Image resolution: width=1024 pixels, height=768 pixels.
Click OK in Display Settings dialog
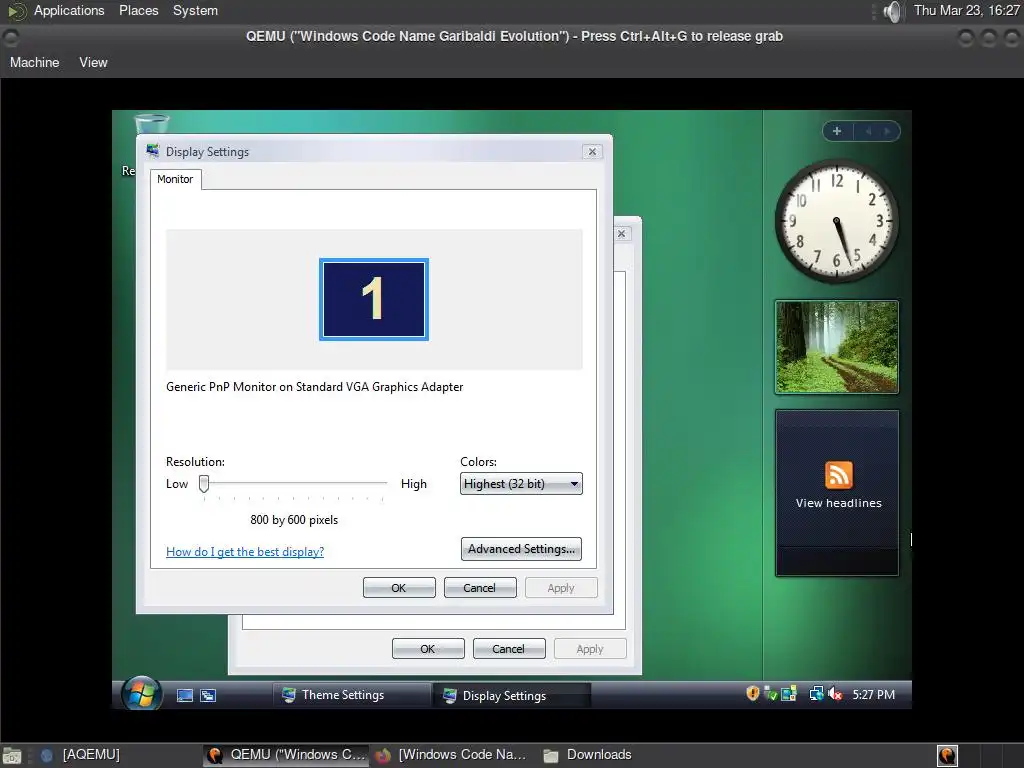coord(399,588)
